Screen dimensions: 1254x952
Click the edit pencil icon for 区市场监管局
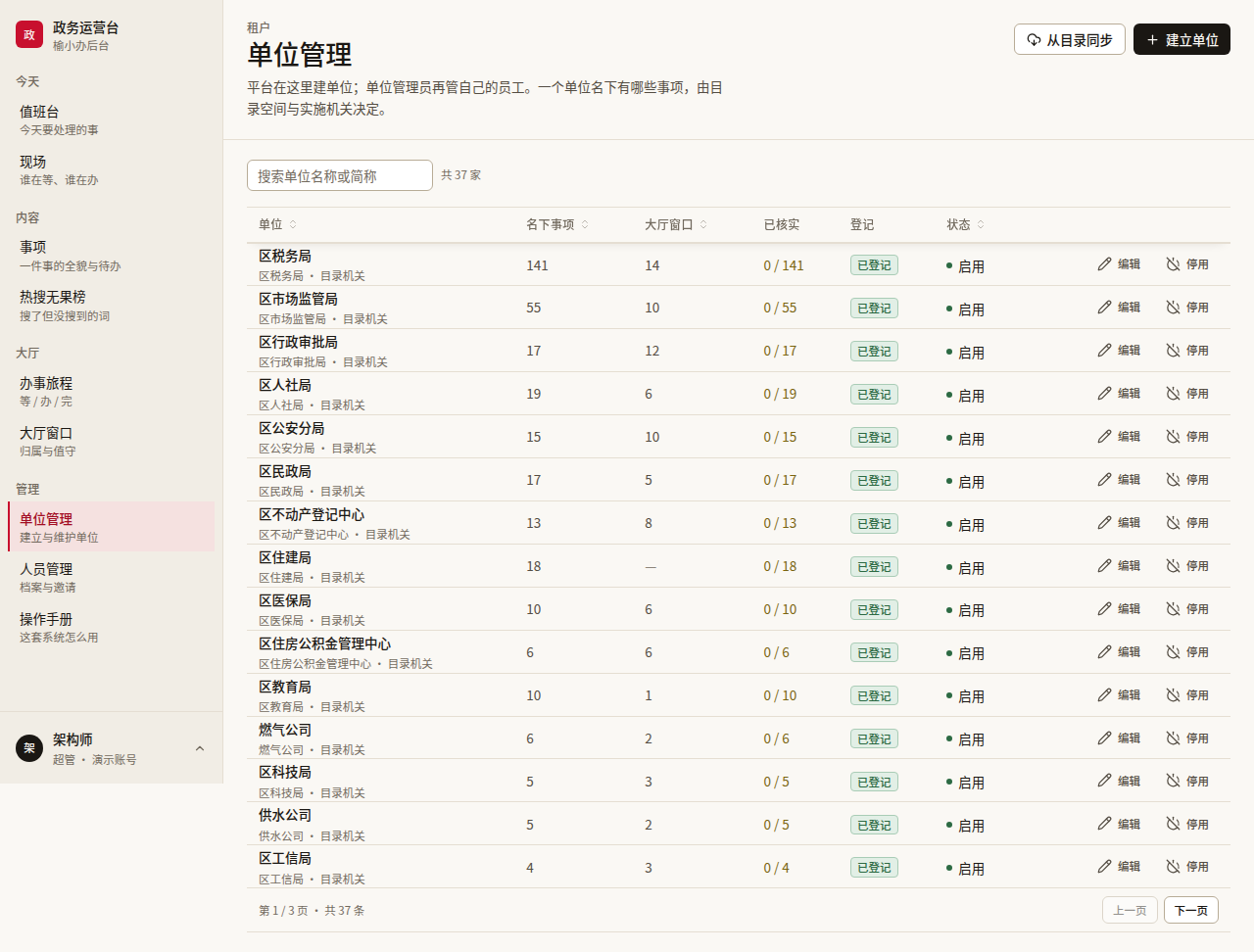tap(1104, 308)
